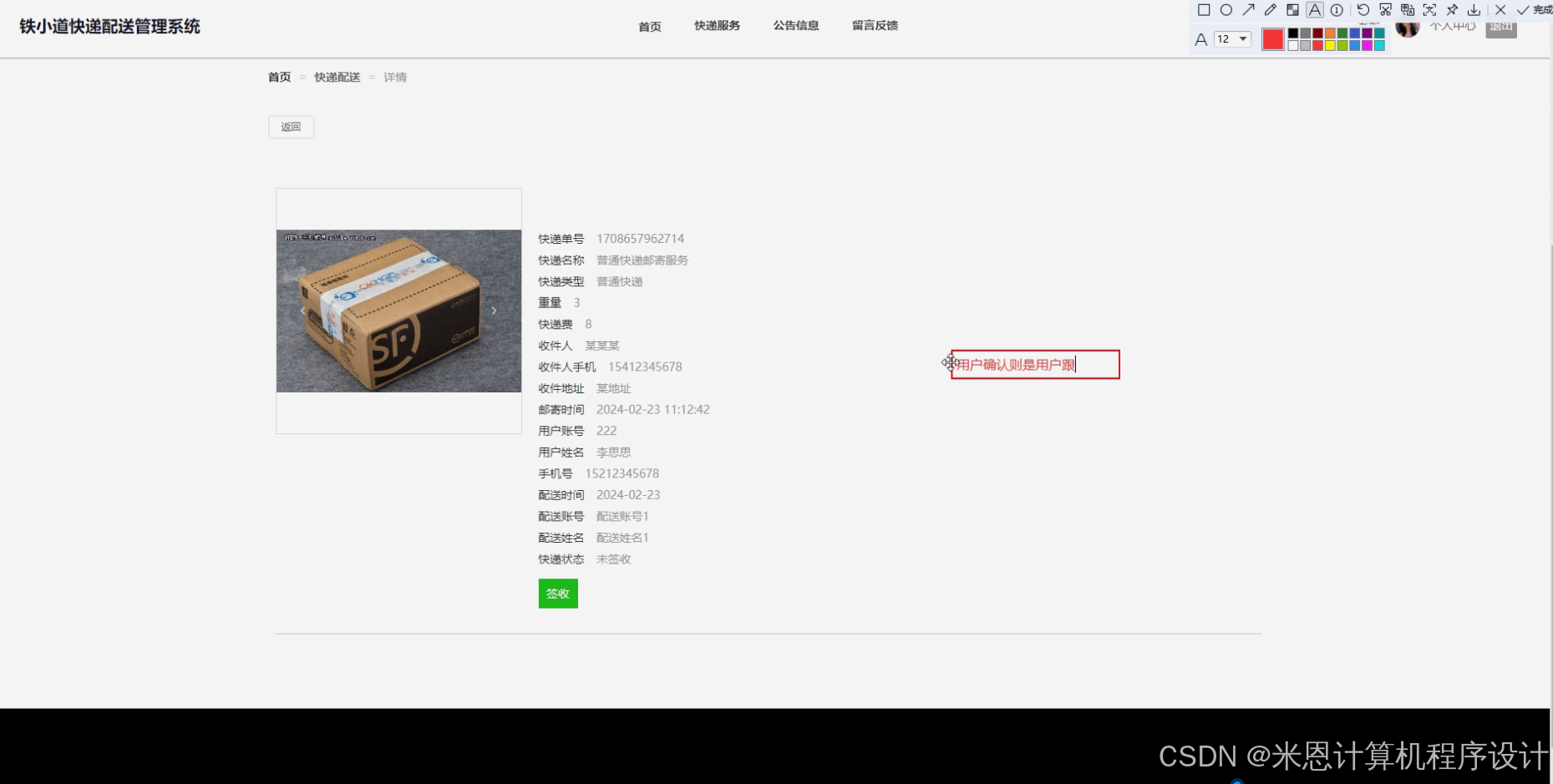Click the large red current color swatch
This screenshot has width=1553, height=784.
coord(1272,39)
